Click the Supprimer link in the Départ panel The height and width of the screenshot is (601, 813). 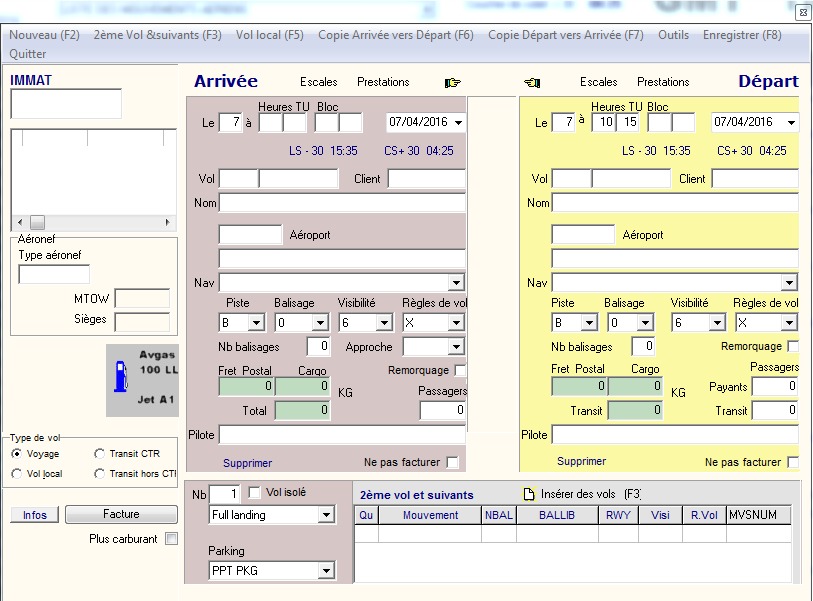tap(581, 462)
